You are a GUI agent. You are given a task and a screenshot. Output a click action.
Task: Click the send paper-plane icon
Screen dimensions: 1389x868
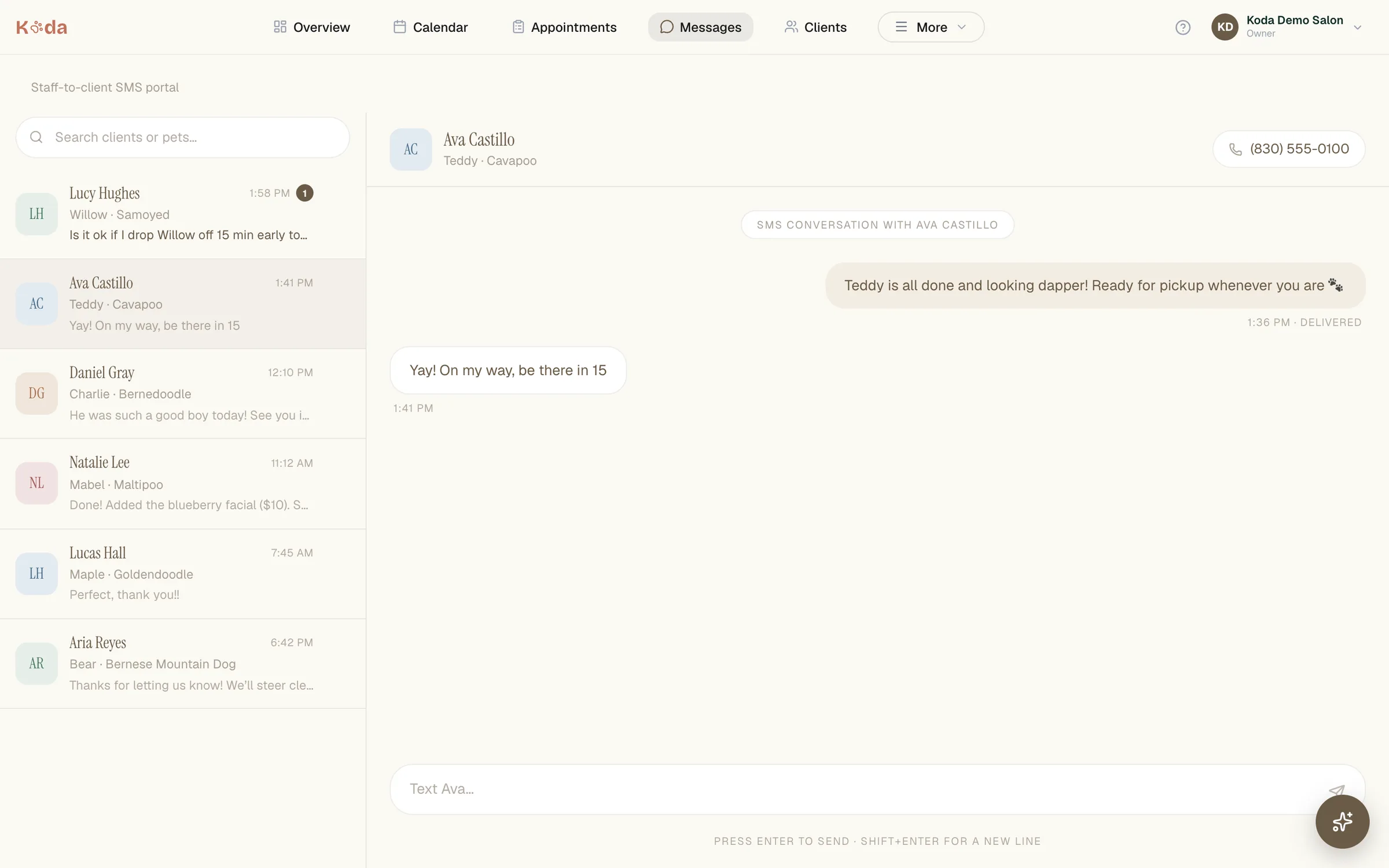click(x=1336, y=790)
